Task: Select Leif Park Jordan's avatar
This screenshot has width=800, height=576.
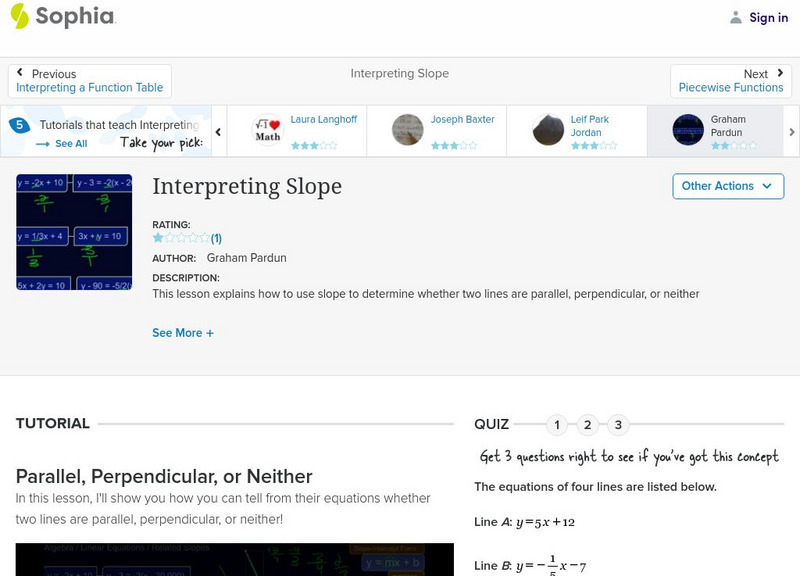Action: click(x=548, y=130)
